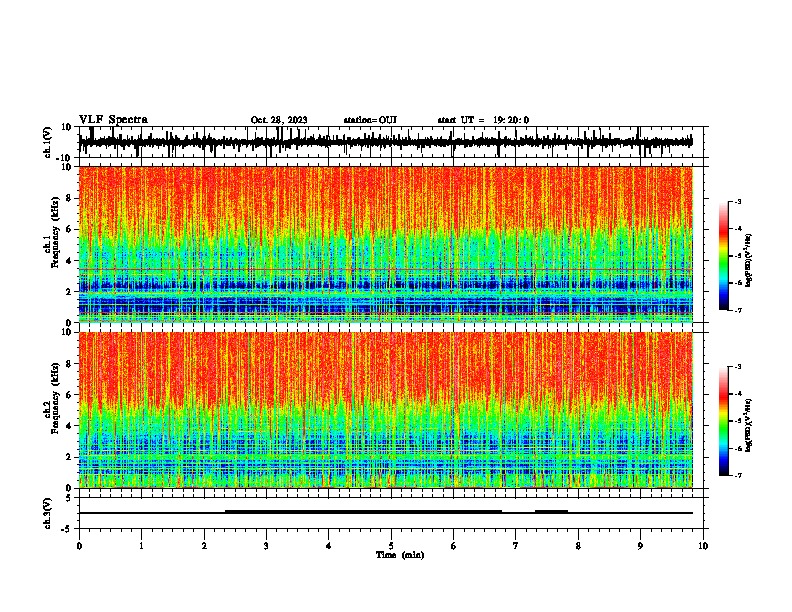
Task: Click the short thick ch.3 bar near 7.5 min
Action: 551,512
